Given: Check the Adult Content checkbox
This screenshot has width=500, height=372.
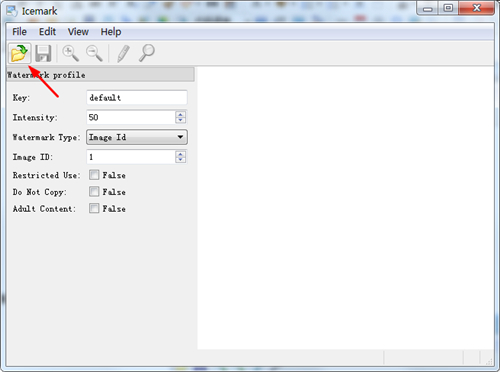Looking at the screenshot, I should pos(94,208).
